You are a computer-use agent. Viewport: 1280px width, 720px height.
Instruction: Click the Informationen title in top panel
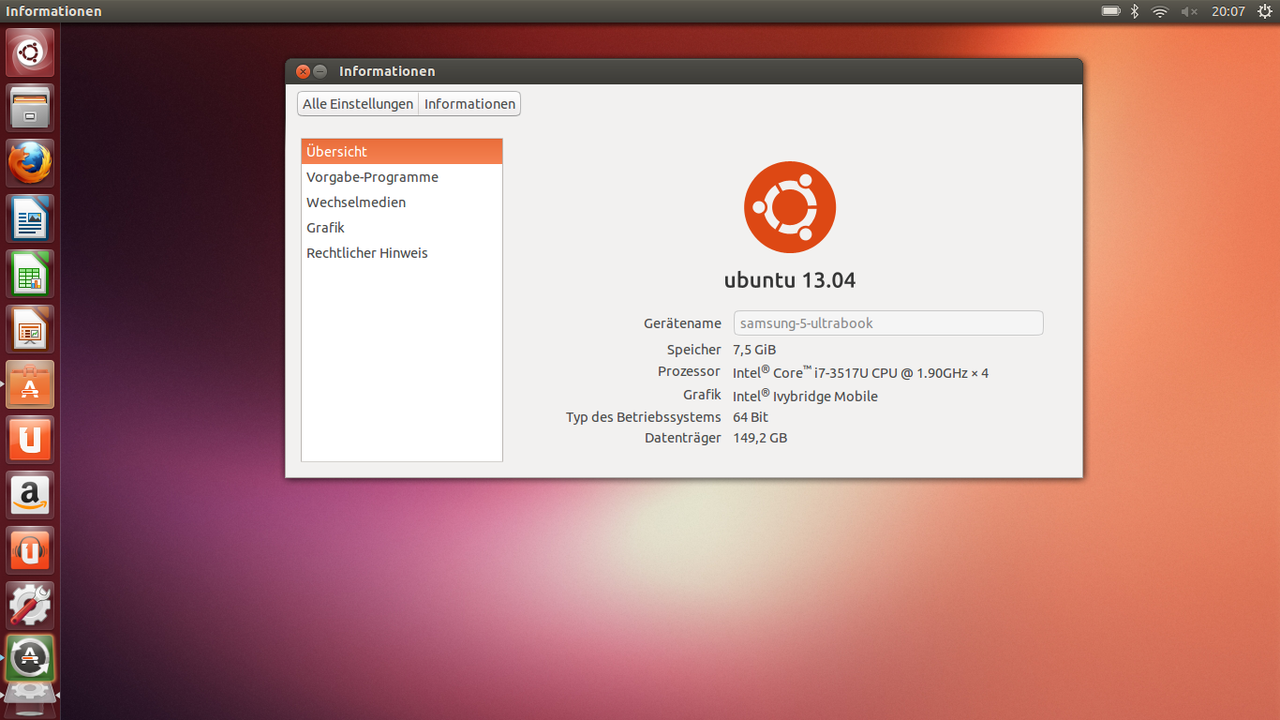tap(54, 11)
